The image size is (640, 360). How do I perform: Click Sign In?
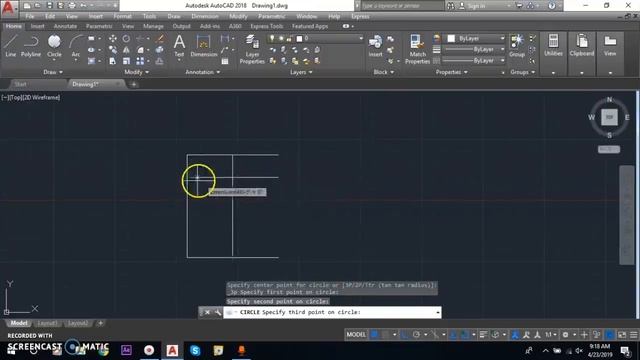[476, 6]
